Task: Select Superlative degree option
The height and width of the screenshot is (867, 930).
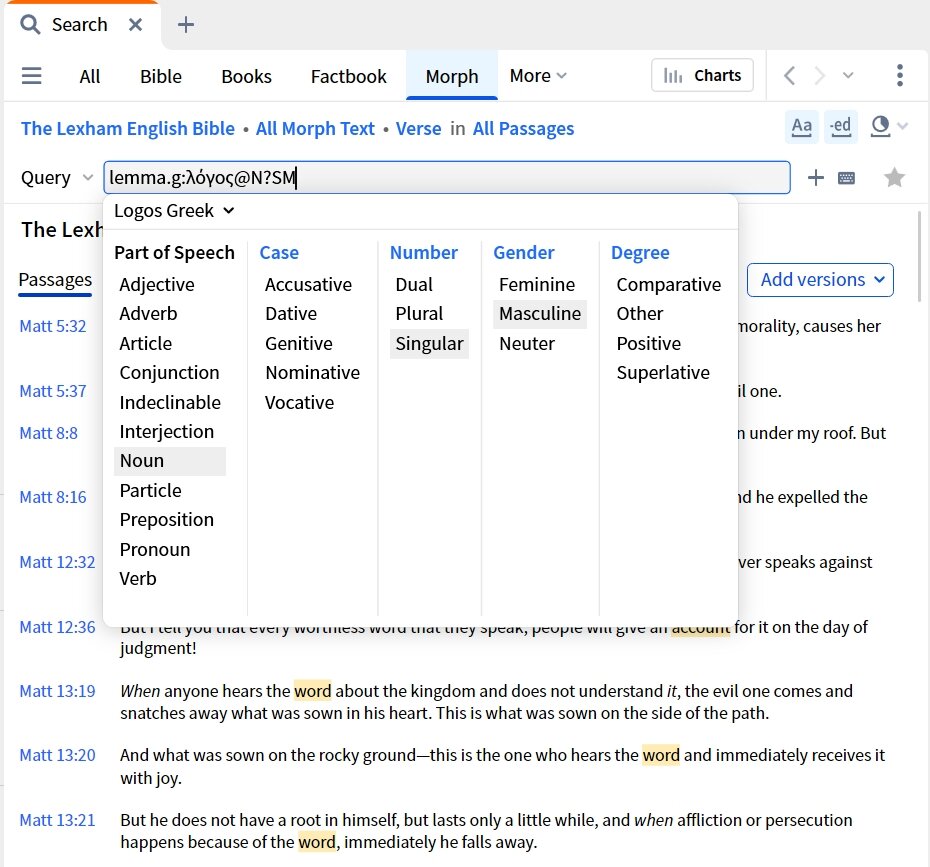Action: (663, 372)
